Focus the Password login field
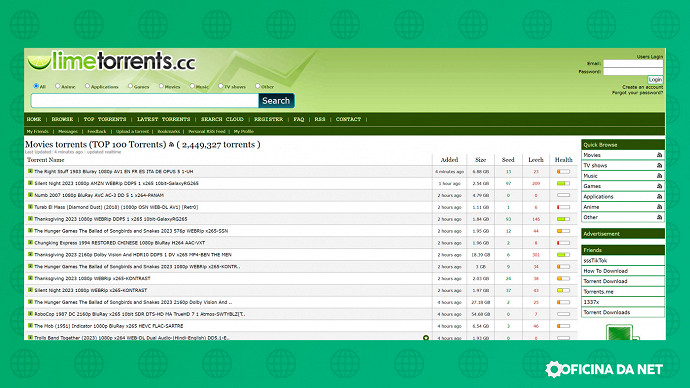Viewport: 690px width, 388px height. click(x=633, y=71)
